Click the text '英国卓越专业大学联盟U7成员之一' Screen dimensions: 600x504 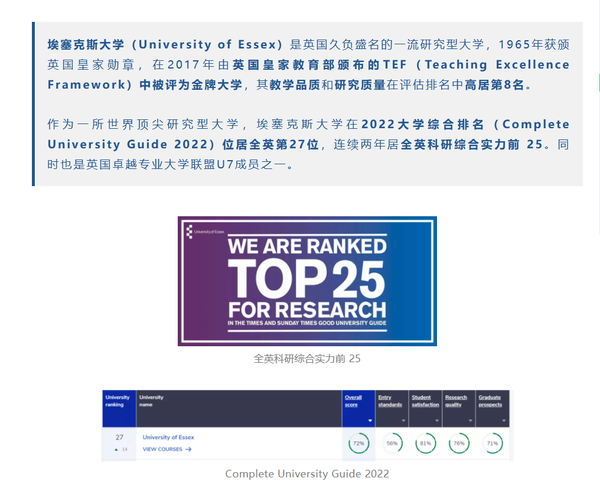[185, 165]
